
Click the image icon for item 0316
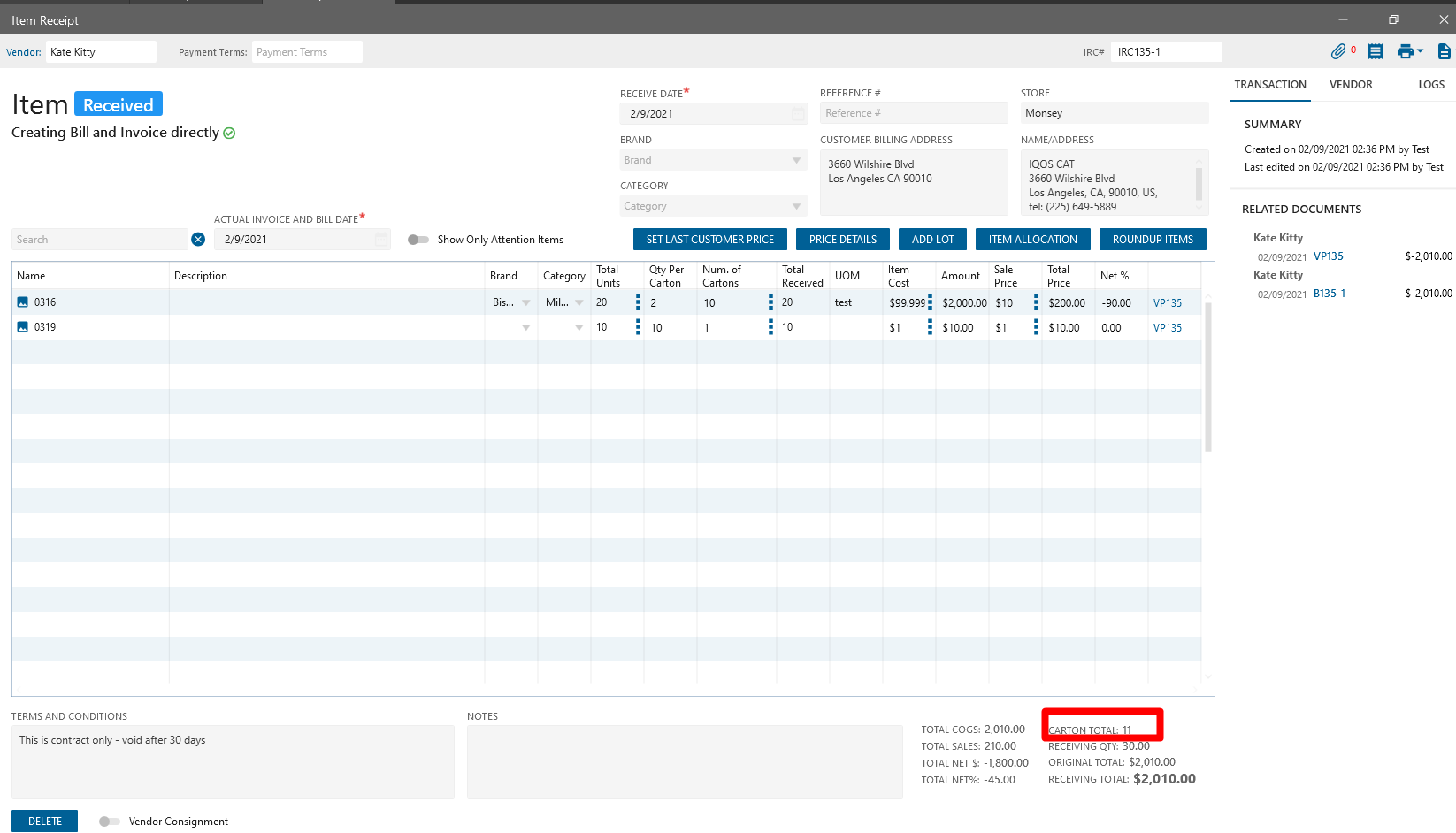[23, 302]
